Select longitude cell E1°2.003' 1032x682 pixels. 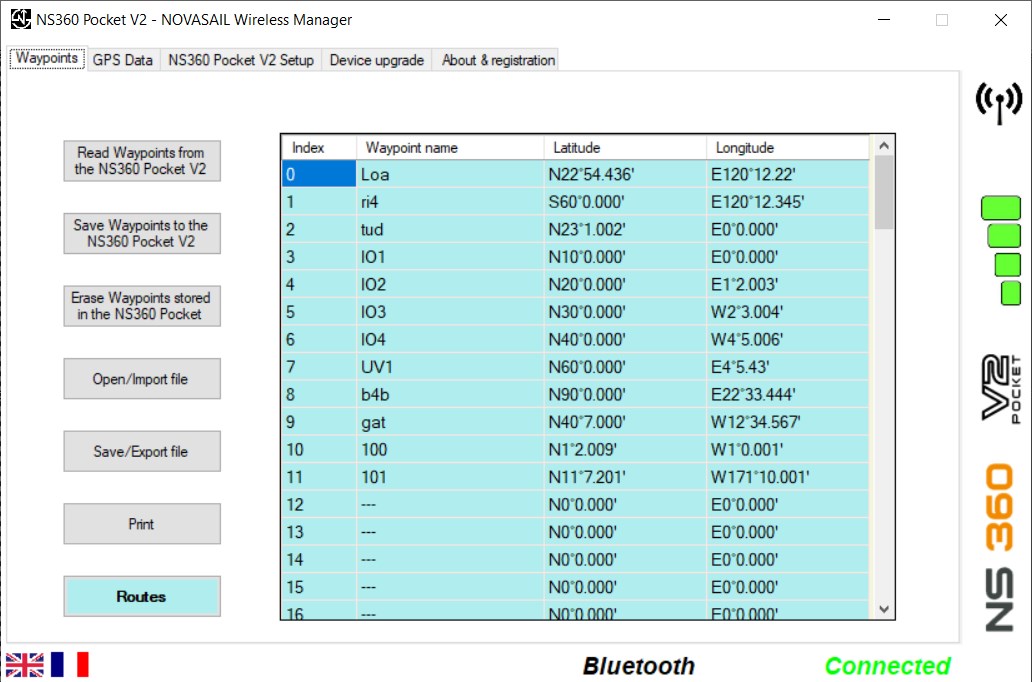coord(788,284)
